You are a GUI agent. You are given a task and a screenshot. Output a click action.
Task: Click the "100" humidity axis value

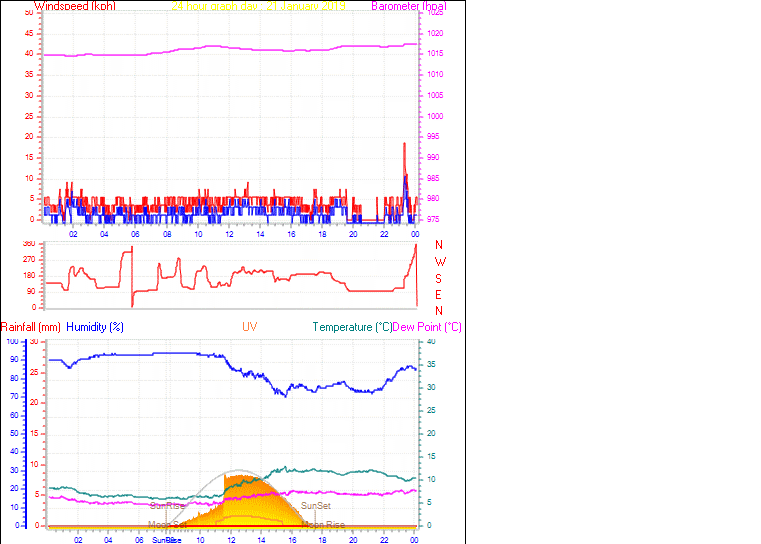click(x=12, y=342)
